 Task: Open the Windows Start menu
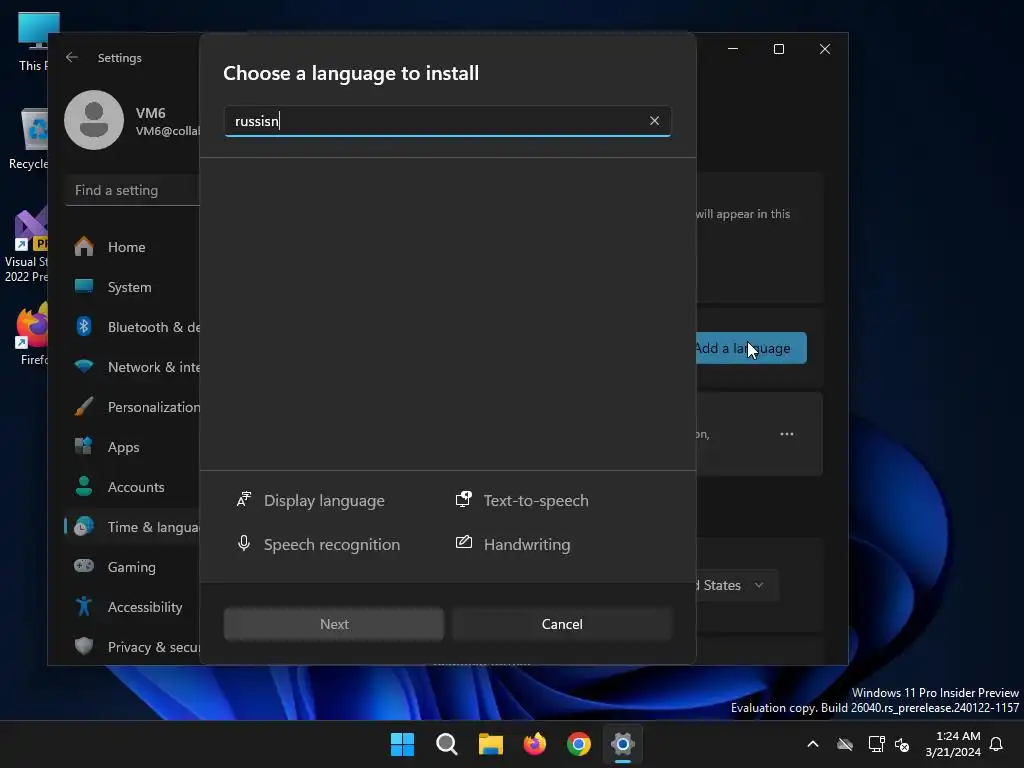point(402,744)
